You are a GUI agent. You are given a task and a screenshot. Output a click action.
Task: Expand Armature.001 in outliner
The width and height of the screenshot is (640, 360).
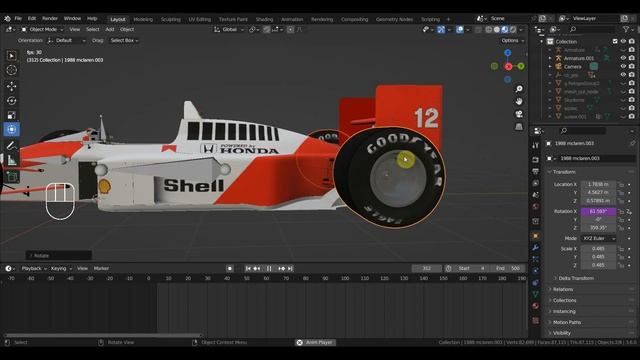click(x=550, y=58)
